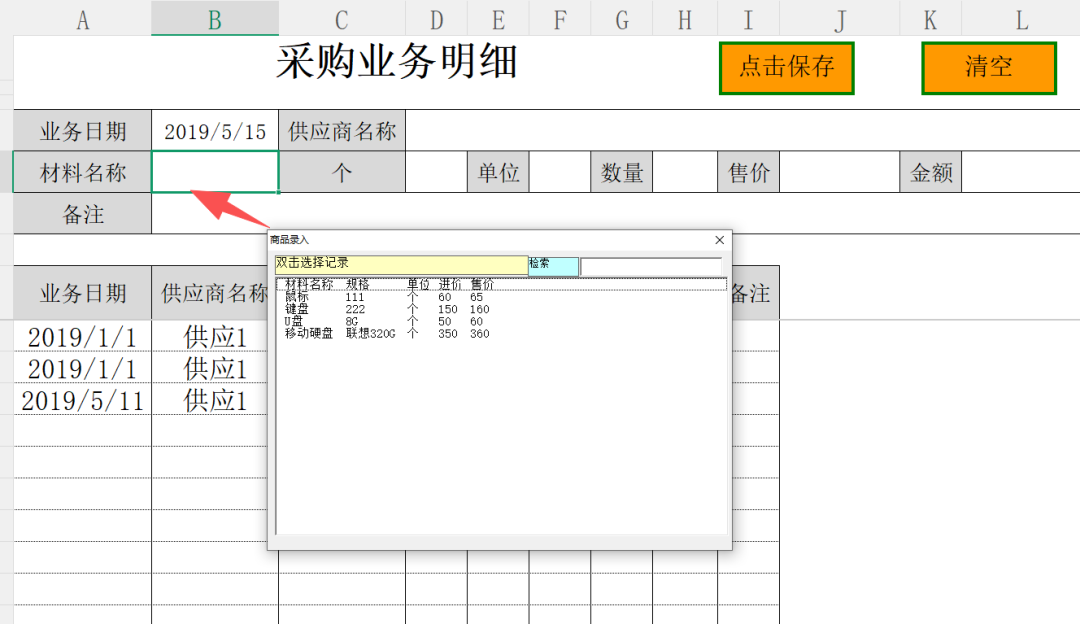The height and width of the screenshot is (624, 1080).
Task: Click the 数量 label cell
Action: pos(622,171)
